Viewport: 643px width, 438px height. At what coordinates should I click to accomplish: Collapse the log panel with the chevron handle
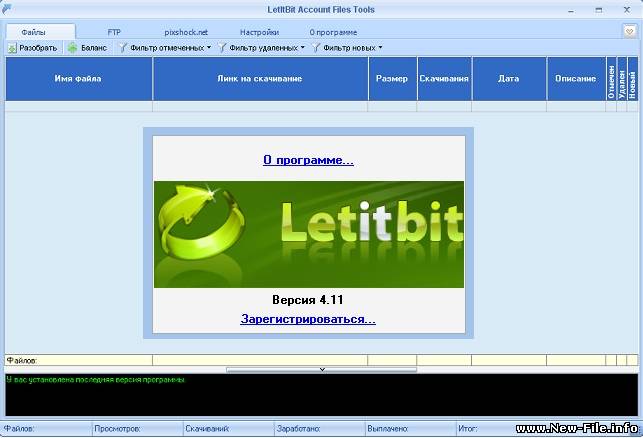pos(322,370)
